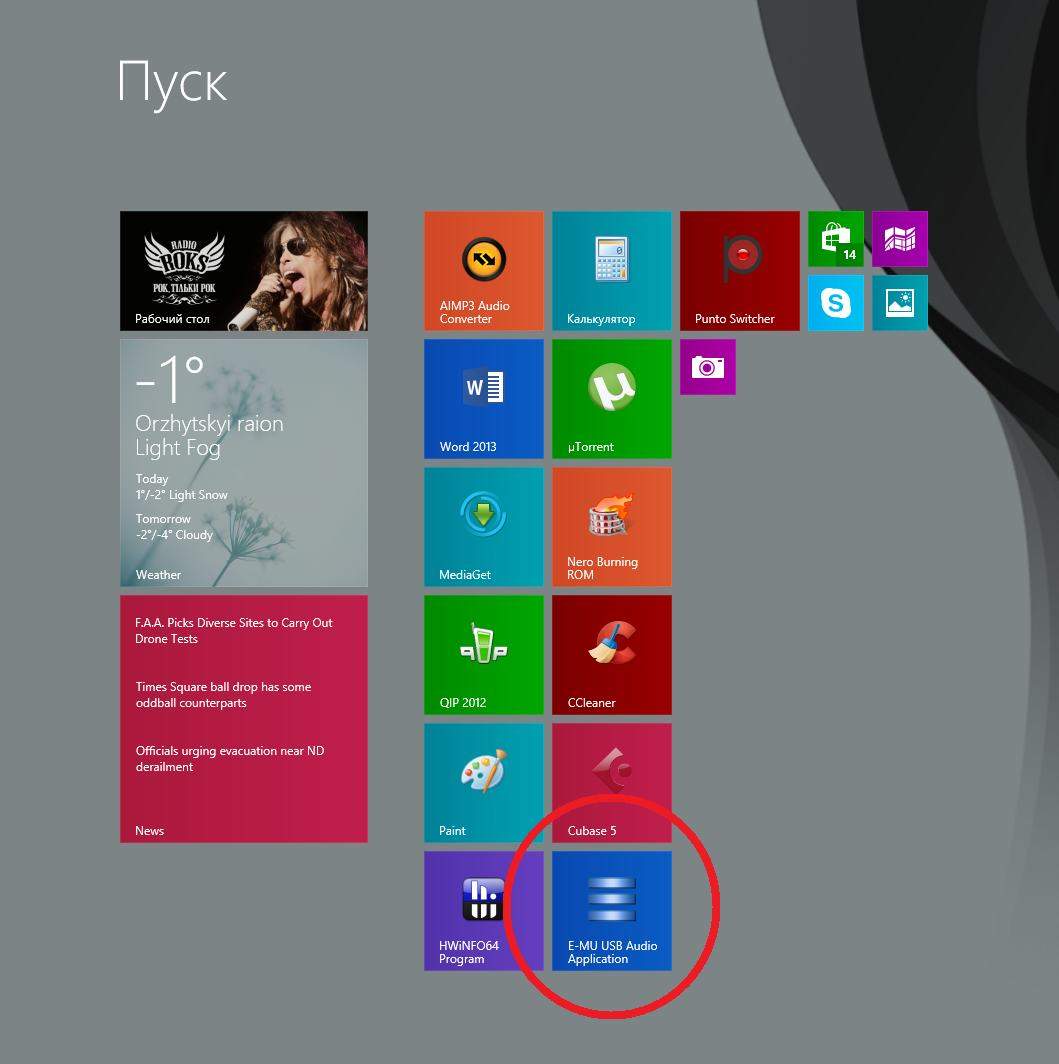Open the Camera small tile
This screenshot has width=1059, height=1064.
click(708, 367)
